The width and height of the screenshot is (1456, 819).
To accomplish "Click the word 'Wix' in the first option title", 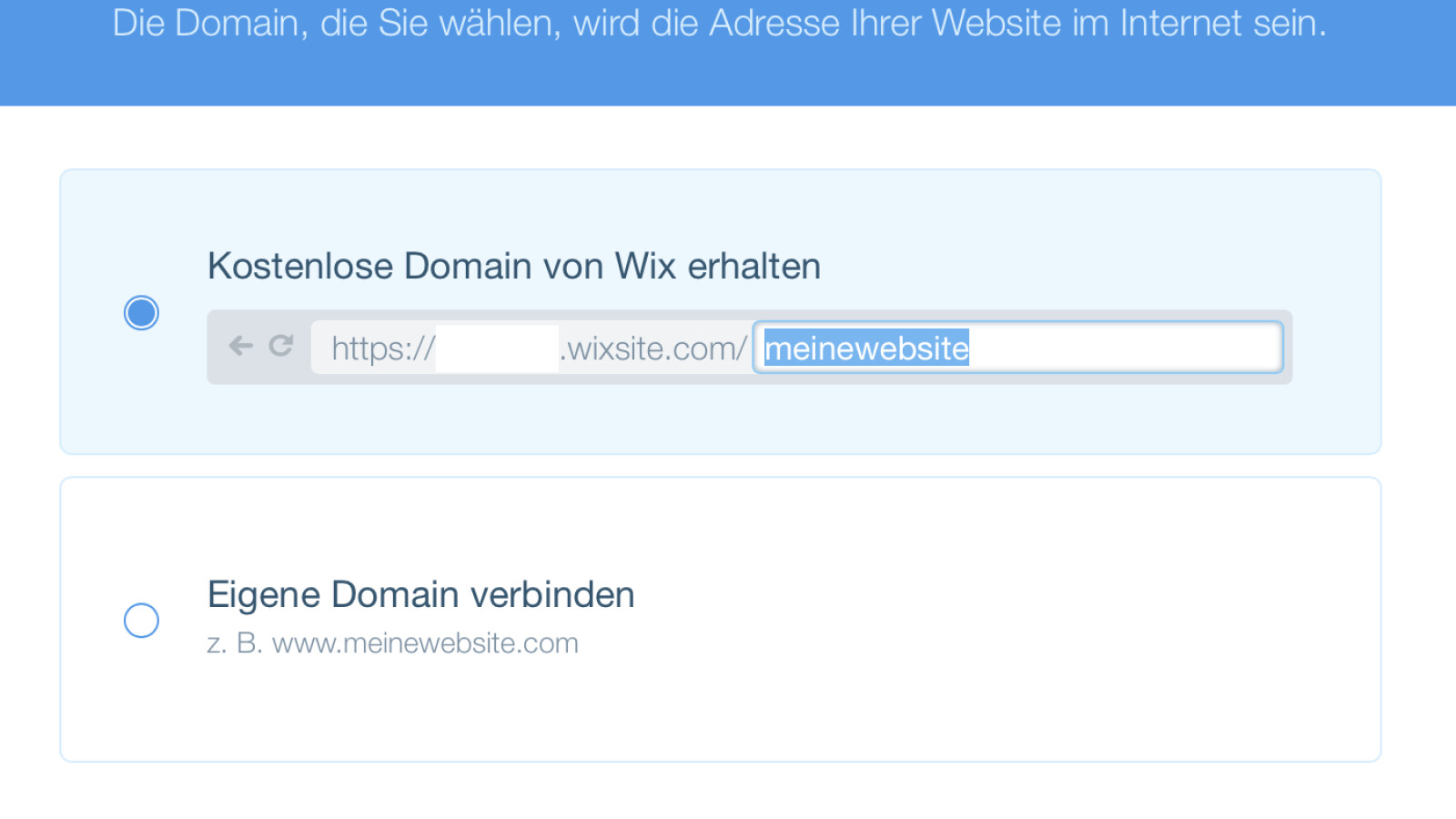I will point(644,267).
